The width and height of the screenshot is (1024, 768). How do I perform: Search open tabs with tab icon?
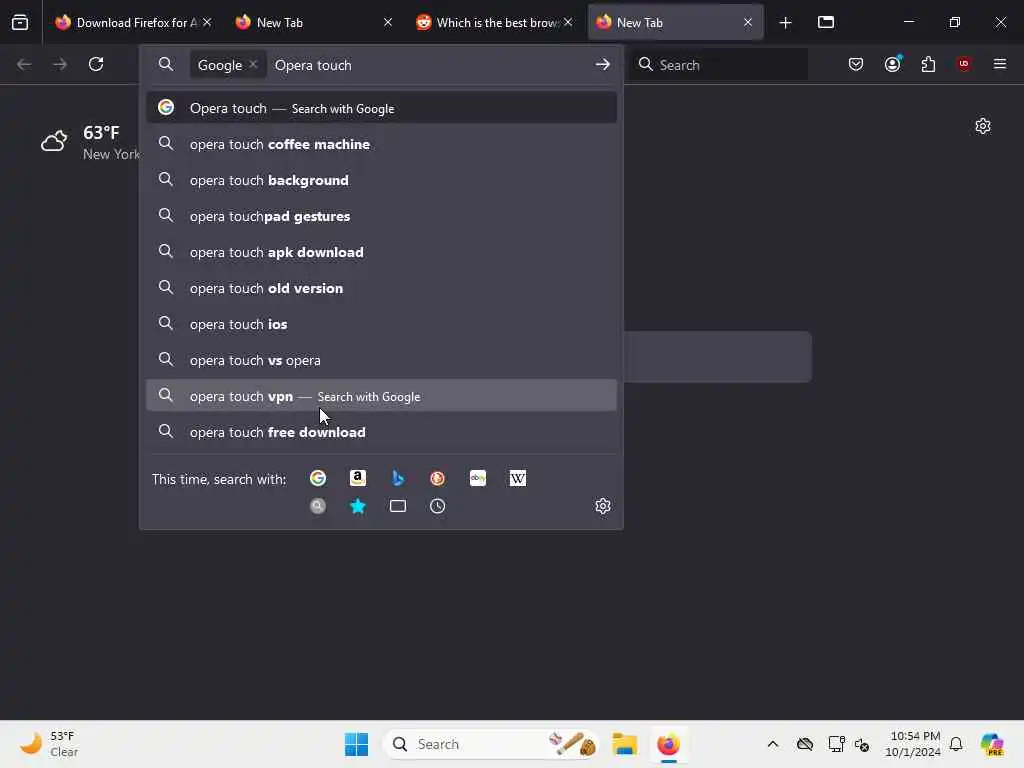coord(398,506)
